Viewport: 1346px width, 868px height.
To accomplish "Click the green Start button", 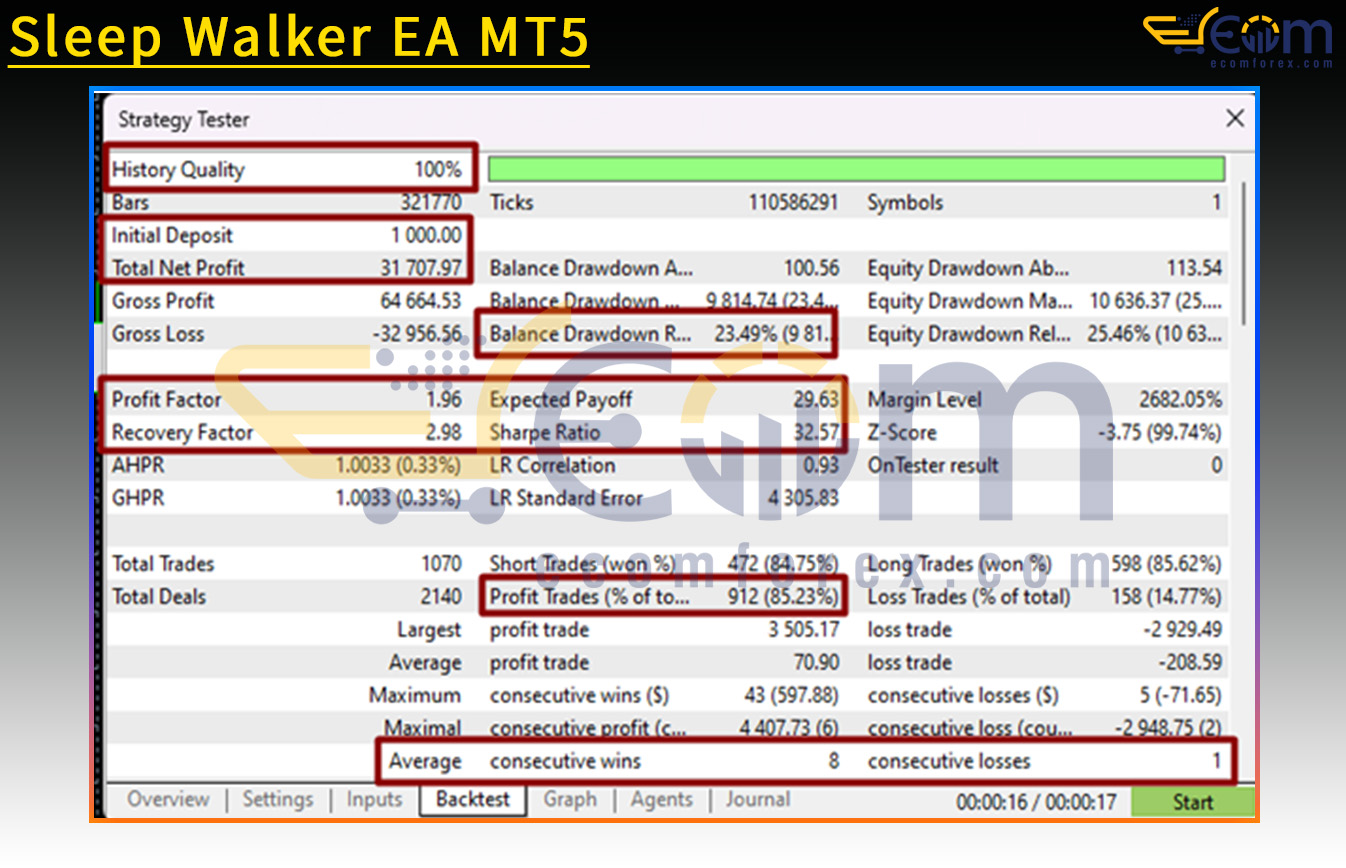I will [x=1193, y=802].
